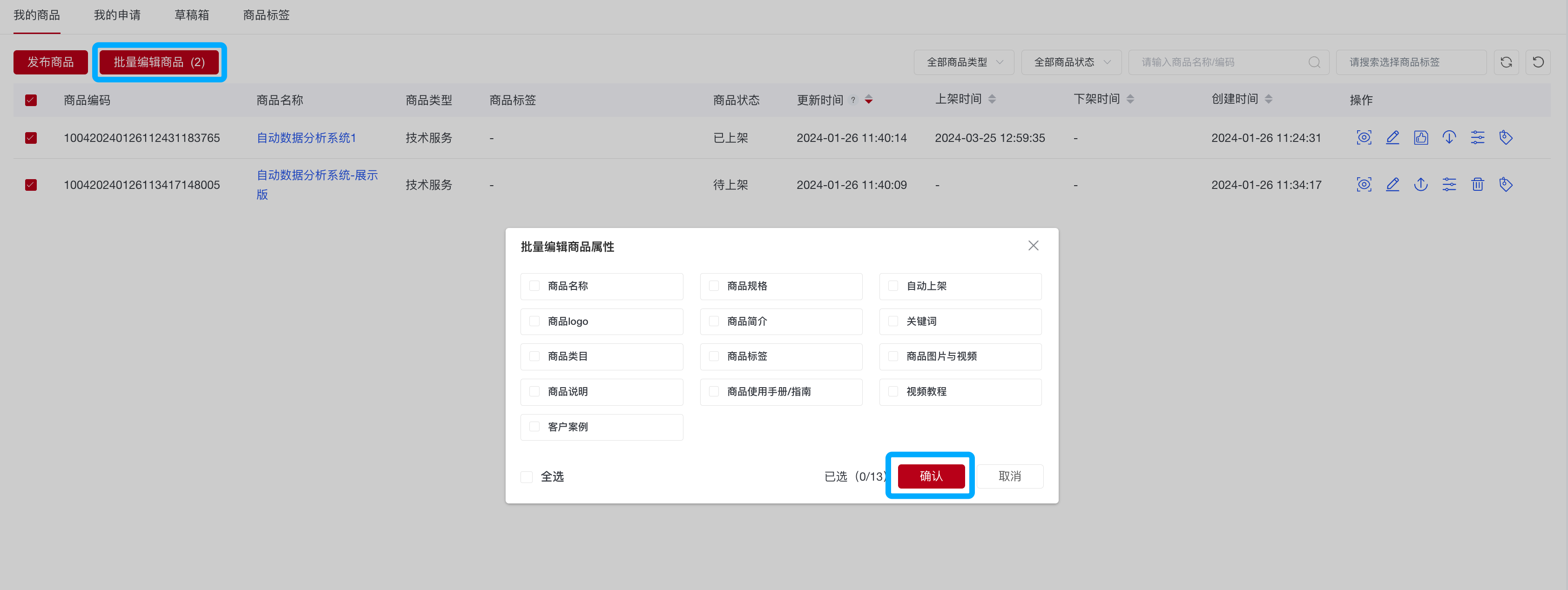This screenshot has height=590, width=1568.
Task: Click the refresh icon near the search fields
Action: [x=1506, y=61]
